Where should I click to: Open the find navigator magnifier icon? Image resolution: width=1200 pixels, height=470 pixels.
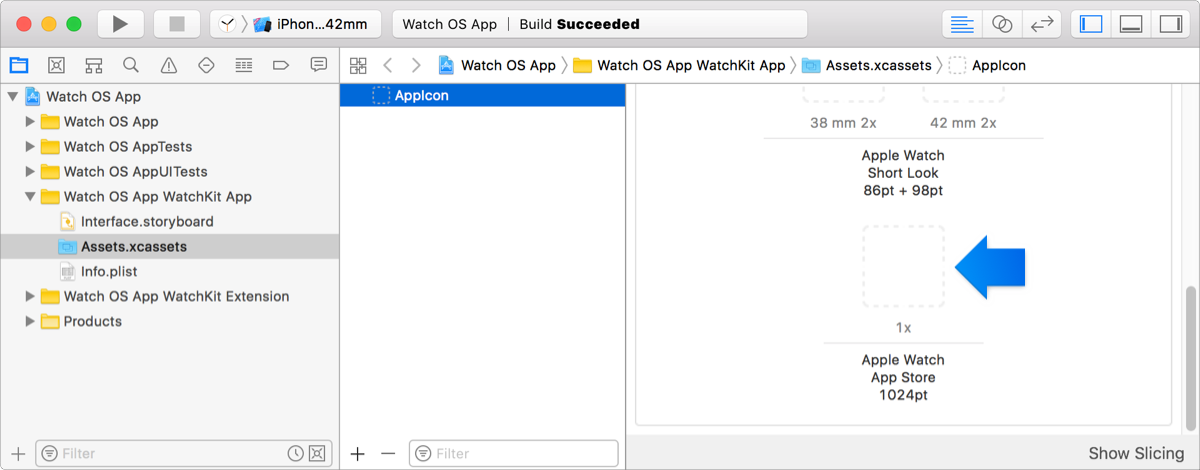click(131, 66)
